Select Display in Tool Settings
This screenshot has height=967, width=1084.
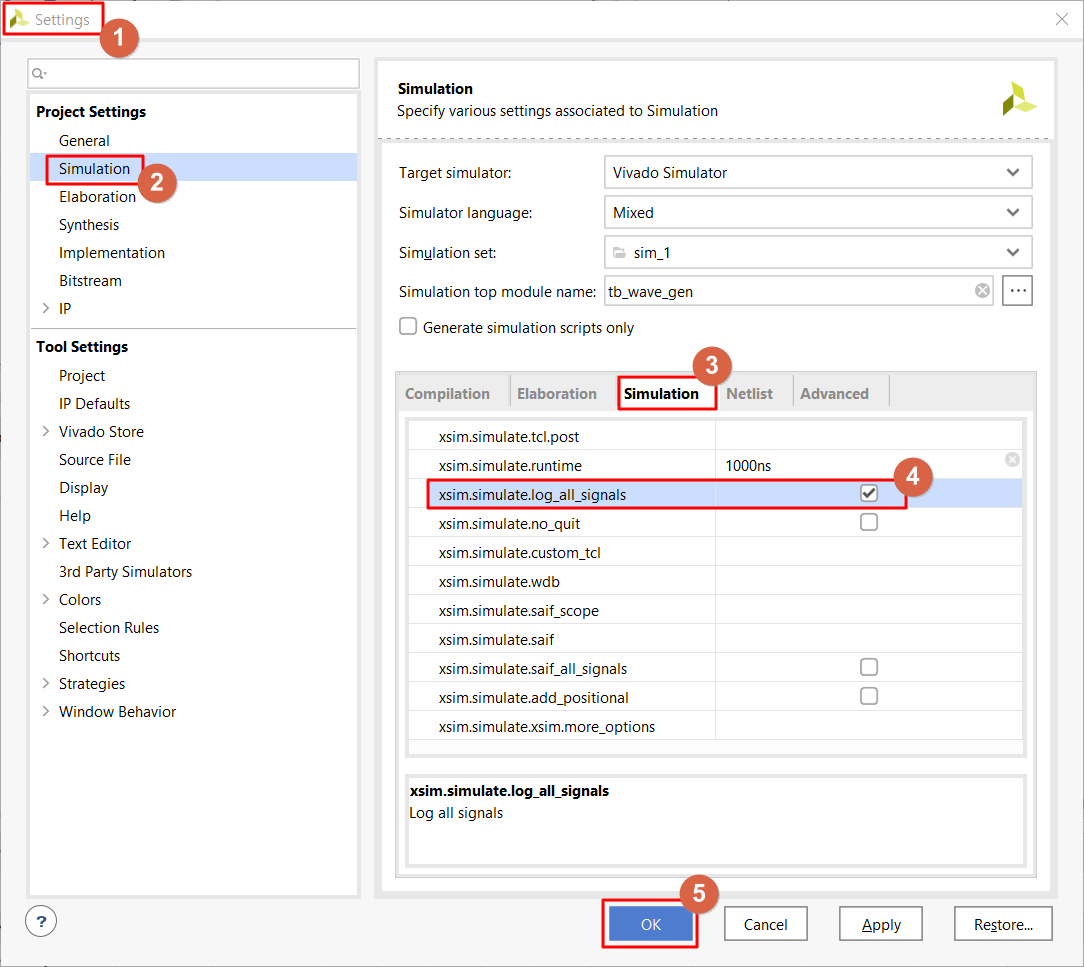pyautogui.click(x=83, y=487)
